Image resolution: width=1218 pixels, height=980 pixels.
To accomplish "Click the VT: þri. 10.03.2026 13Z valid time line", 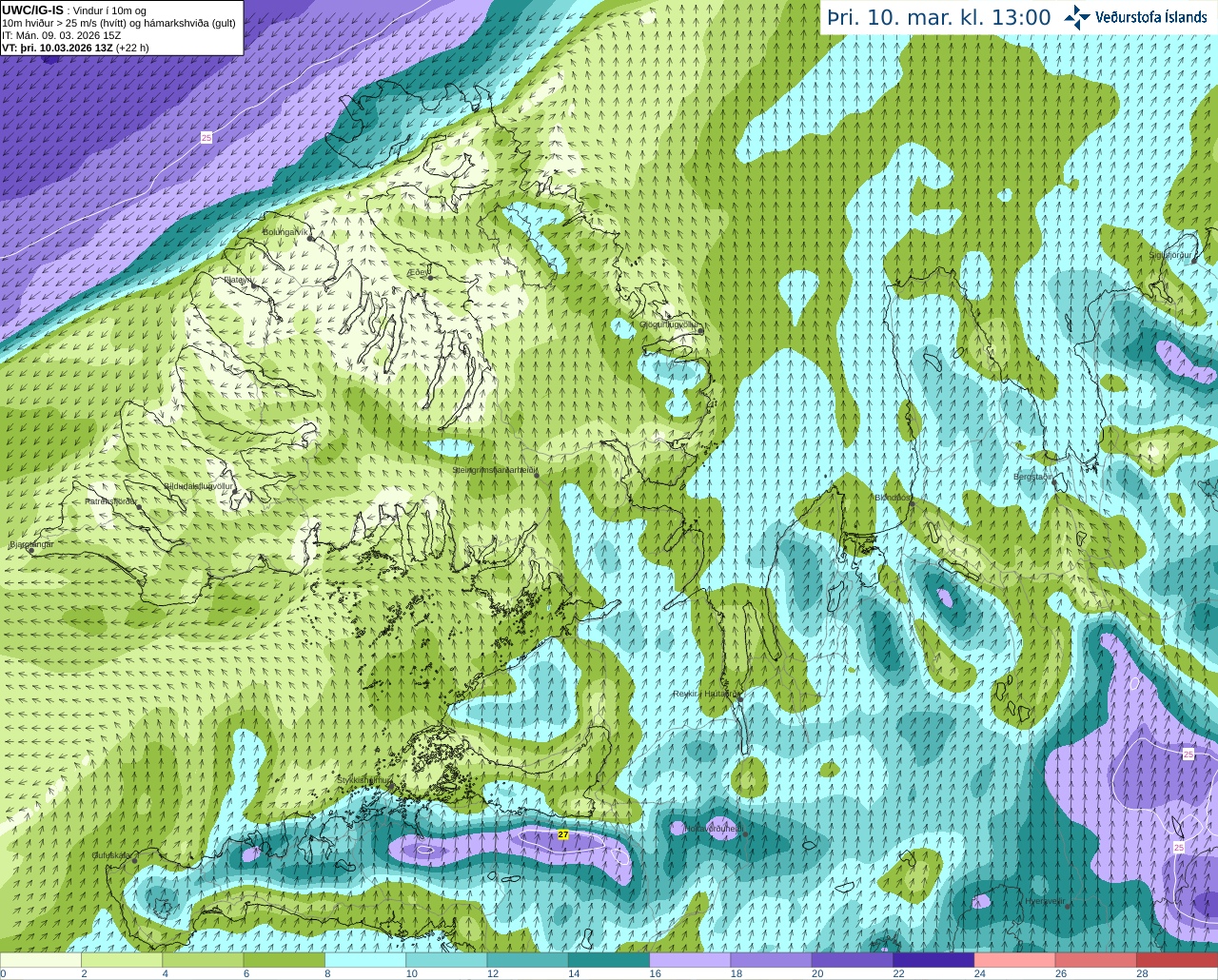I will point(75,47).
